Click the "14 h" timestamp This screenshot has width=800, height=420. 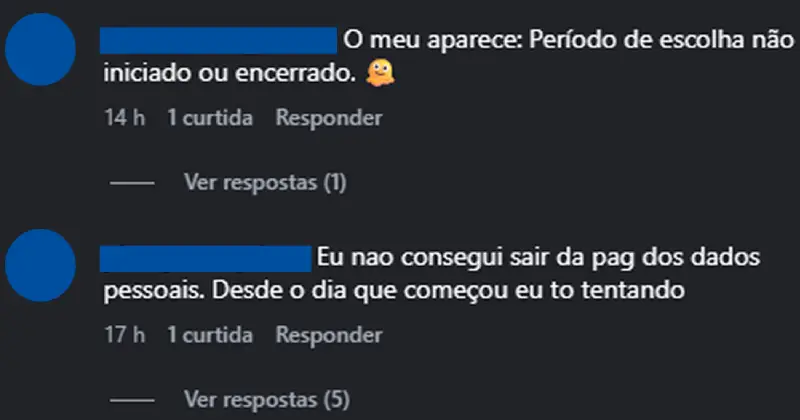click(125, 118)
